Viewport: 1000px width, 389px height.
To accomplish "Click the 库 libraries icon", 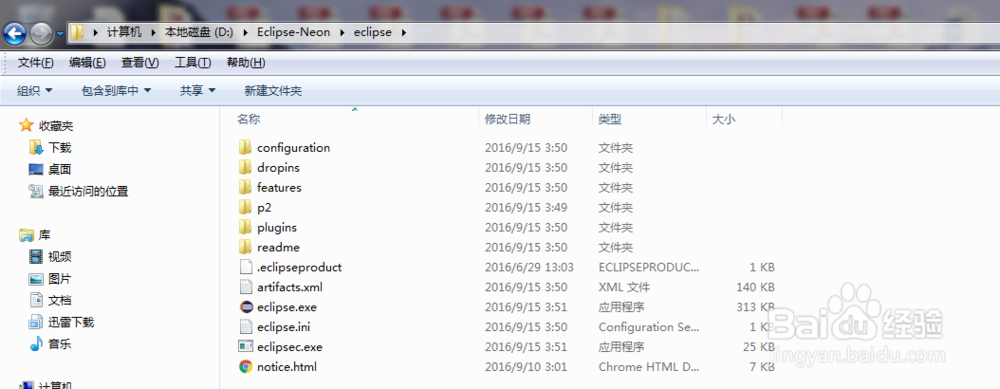I will [26, 235].
